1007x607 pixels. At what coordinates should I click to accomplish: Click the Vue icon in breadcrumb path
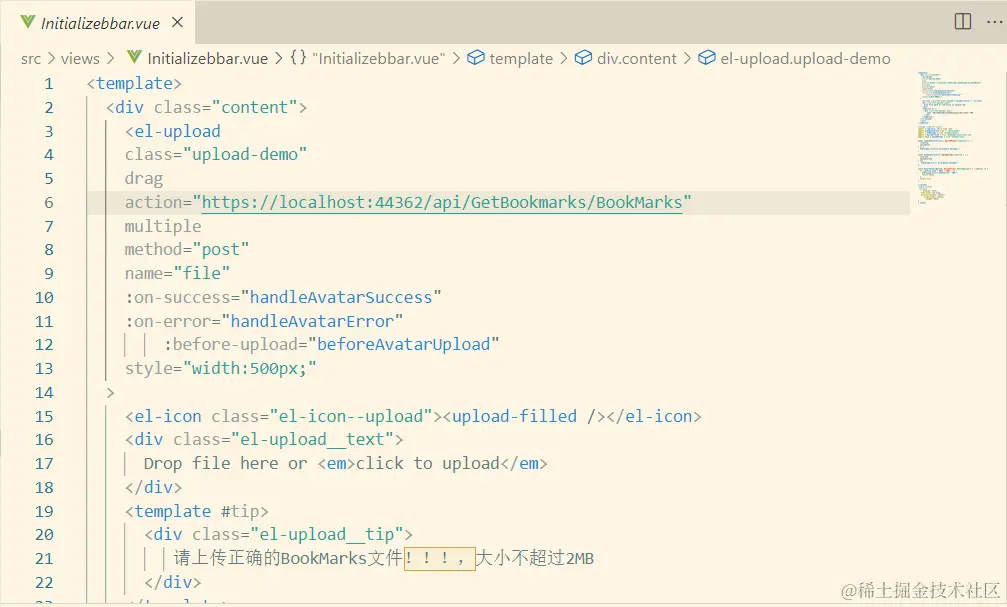[134, 58]
